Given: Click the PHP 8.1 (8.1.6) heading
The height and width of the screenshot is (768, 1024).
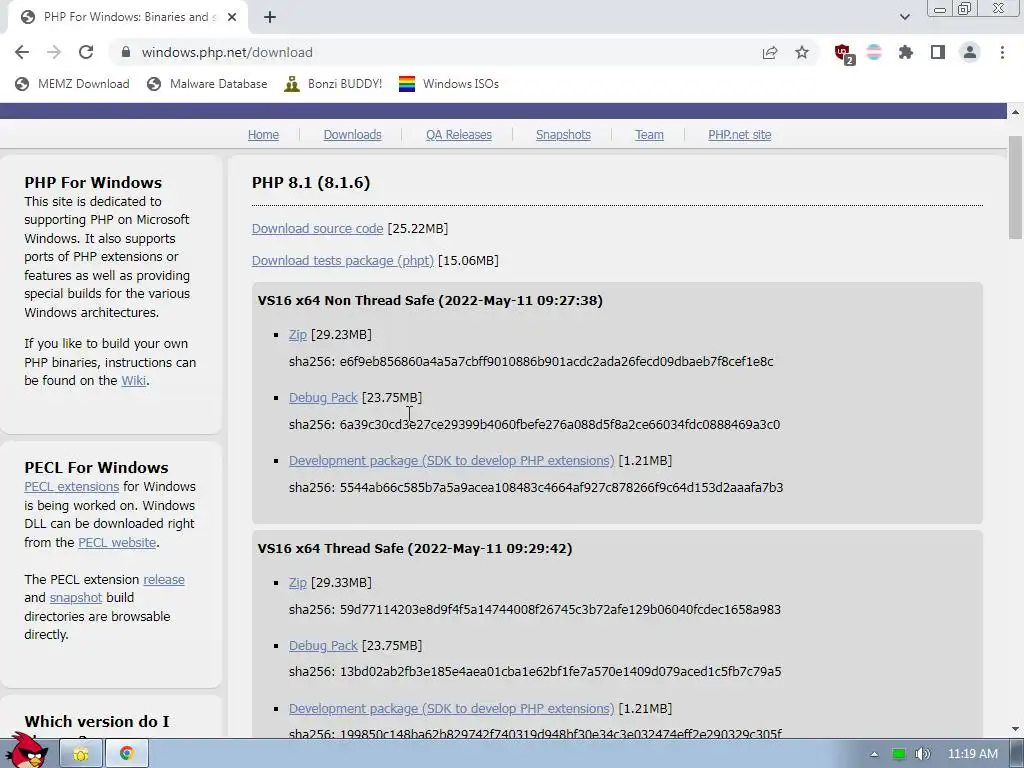Looking at the screenshot, I should (x=311, y=182).
